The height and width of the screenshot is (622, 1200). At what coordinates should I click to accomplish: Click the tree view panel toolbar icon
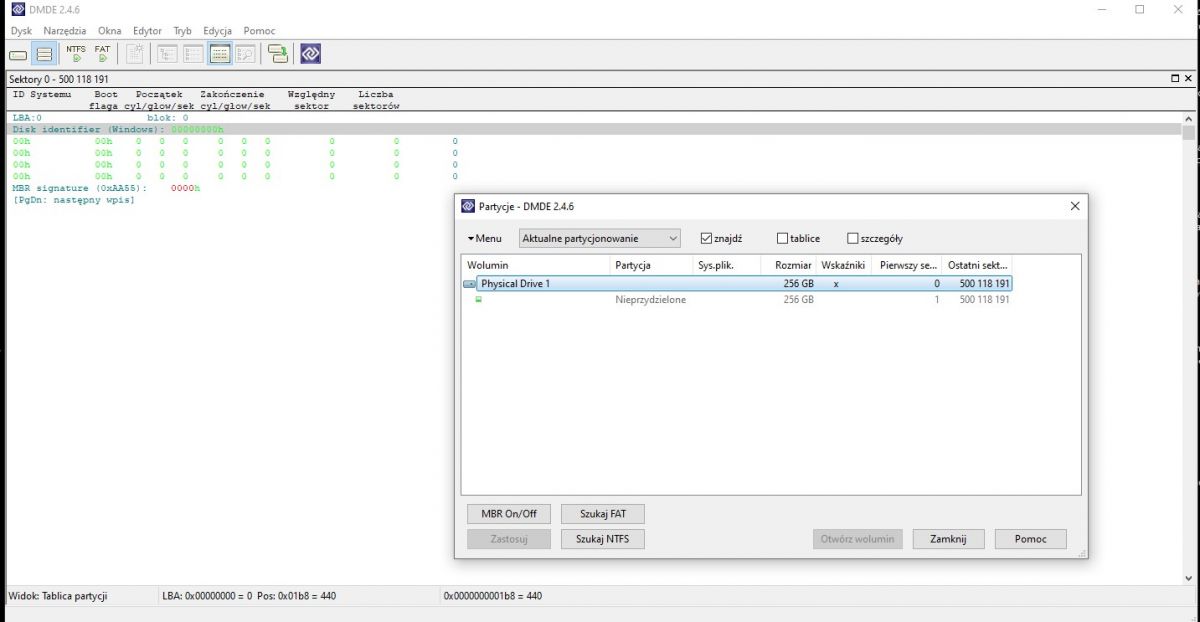tap(168, 54)
